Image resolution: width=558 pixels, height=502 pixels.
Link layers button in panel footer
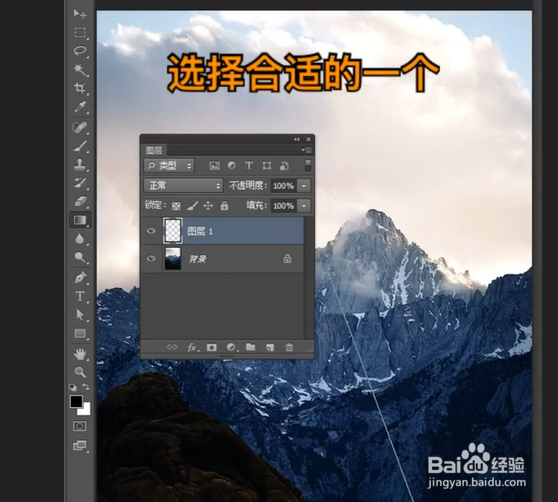[172, 347]
